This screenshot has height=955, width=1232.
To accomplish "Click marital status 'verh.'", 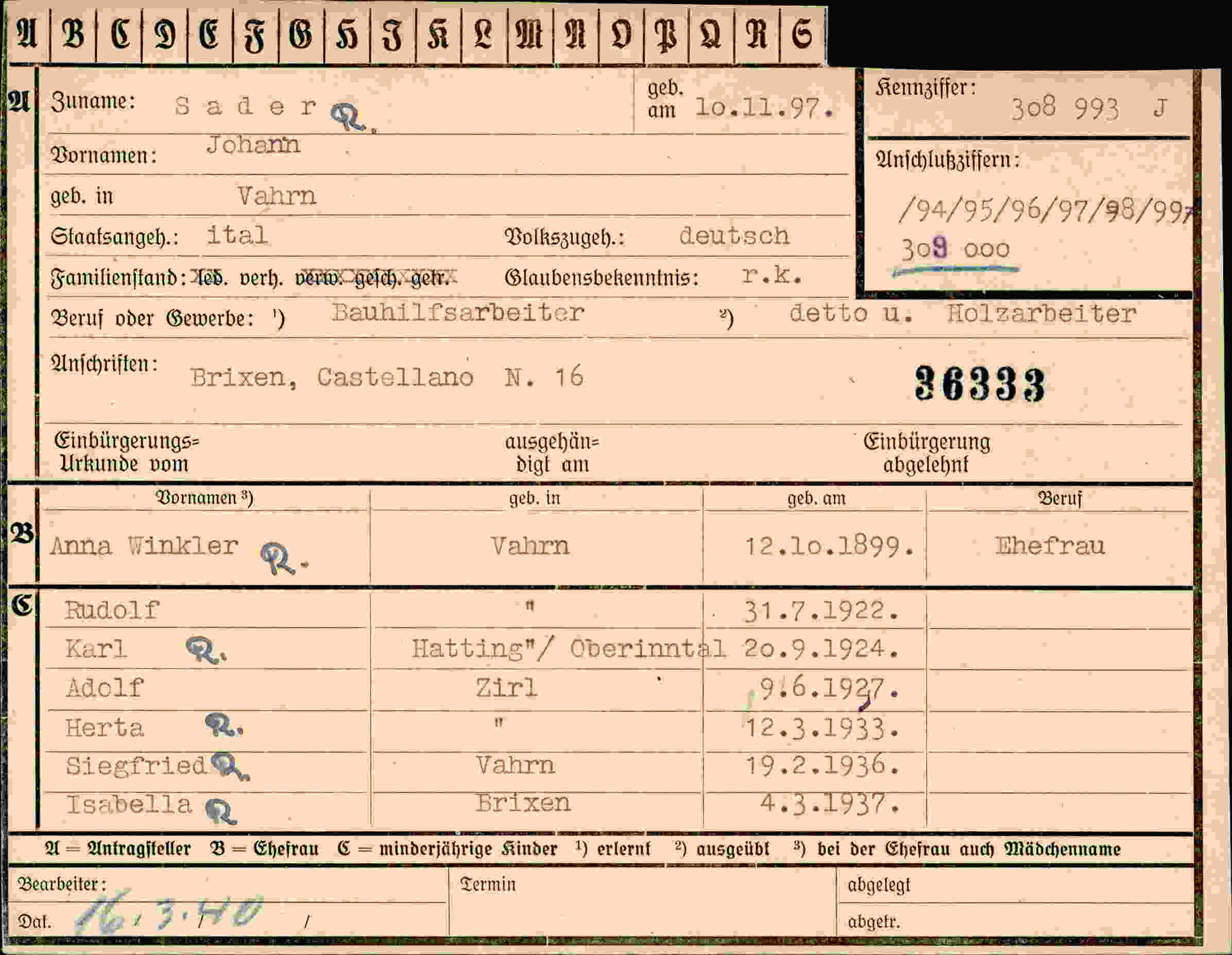I will coord(261,278).
